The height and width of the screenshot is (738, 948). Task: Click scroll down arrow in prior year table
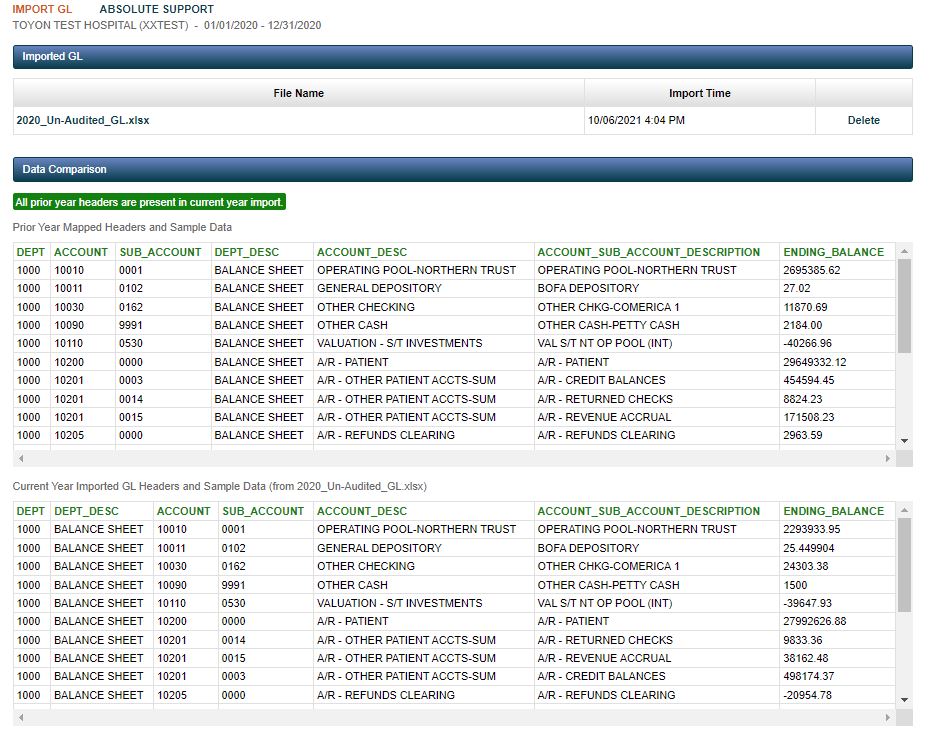(904, 441)
